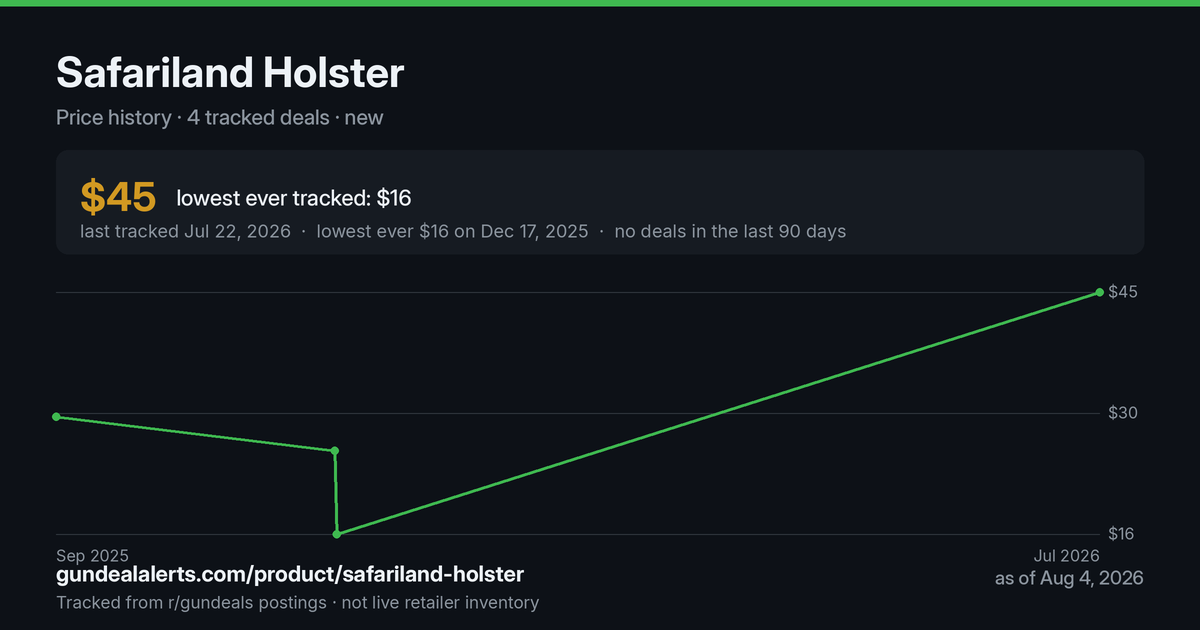
Task: Click the Sep 2025 starting data point
Action: [x=56, y=416]
